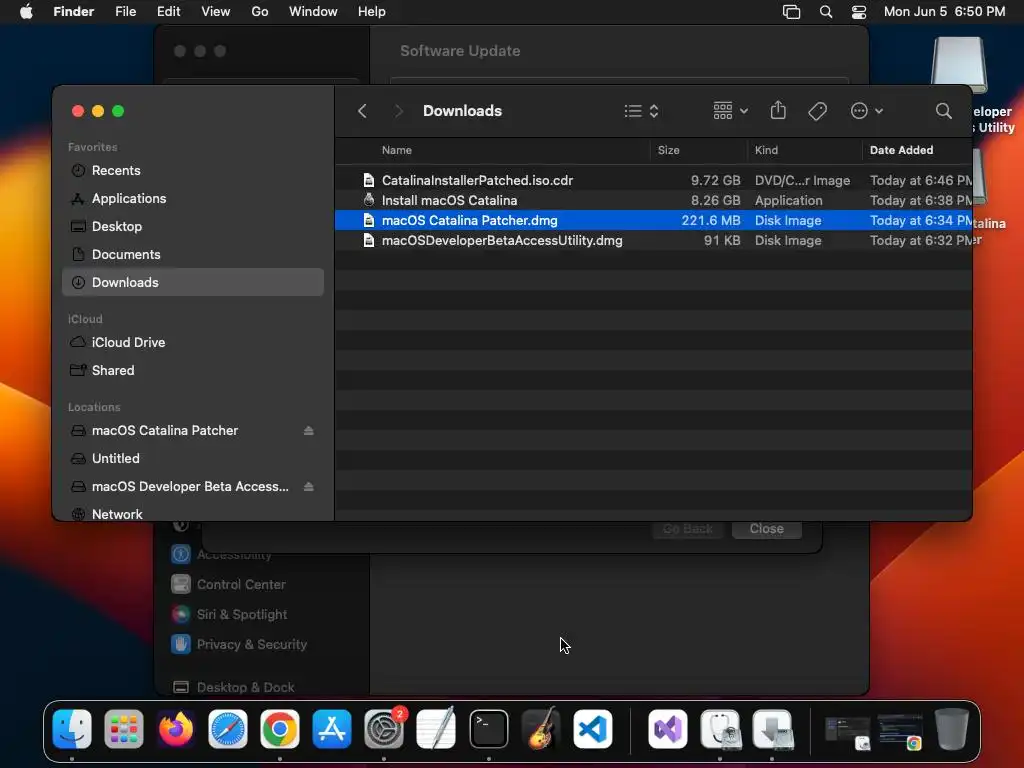Viewport: 1024px width, 768px height.
Task: Open the Go menu
Action: coord(260,12)
